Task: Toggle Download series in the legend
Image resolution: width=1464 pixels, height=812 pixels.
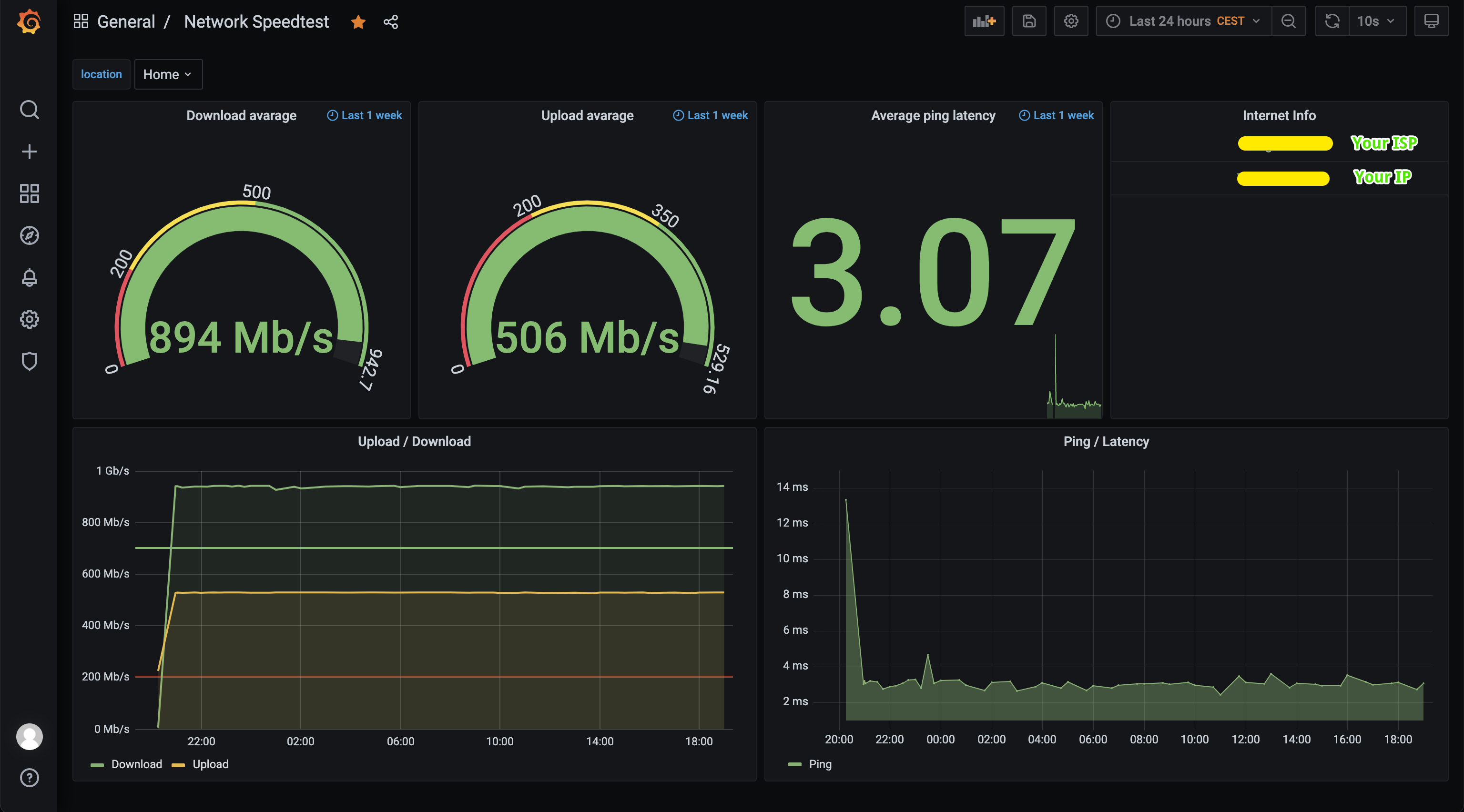Action: pos(136,764)
